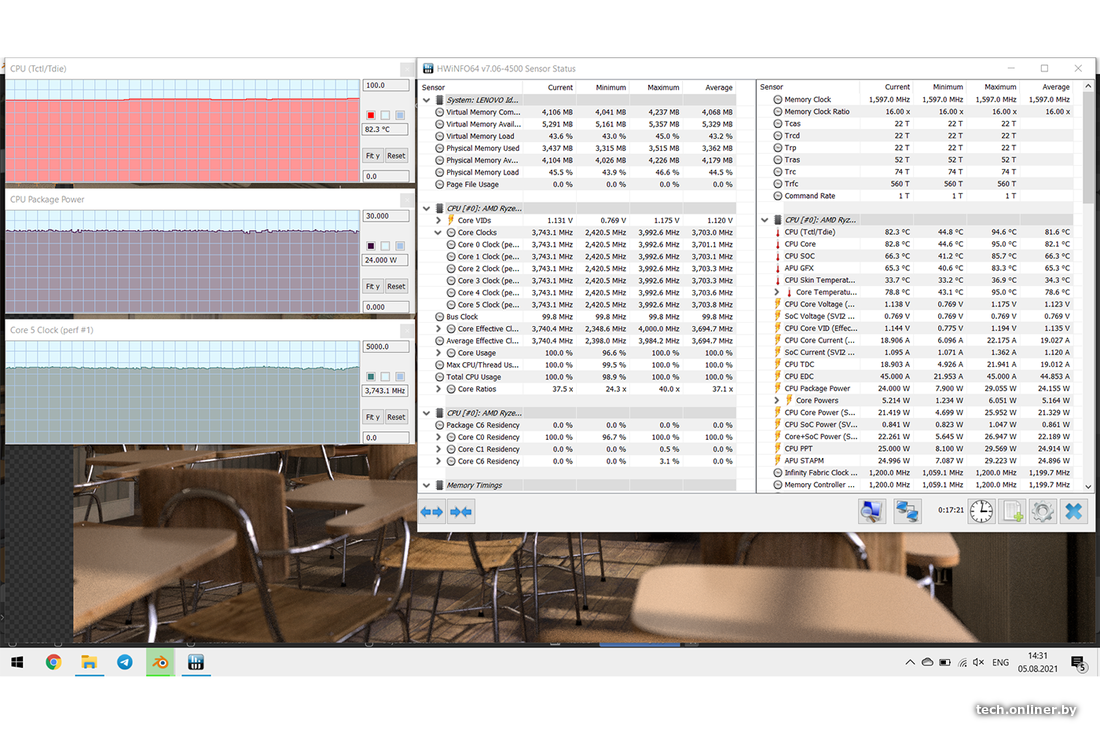Click the Maximum column header in left pane
The height and width of the screenshot is (733, 1100).
click(x=663, y=87)
